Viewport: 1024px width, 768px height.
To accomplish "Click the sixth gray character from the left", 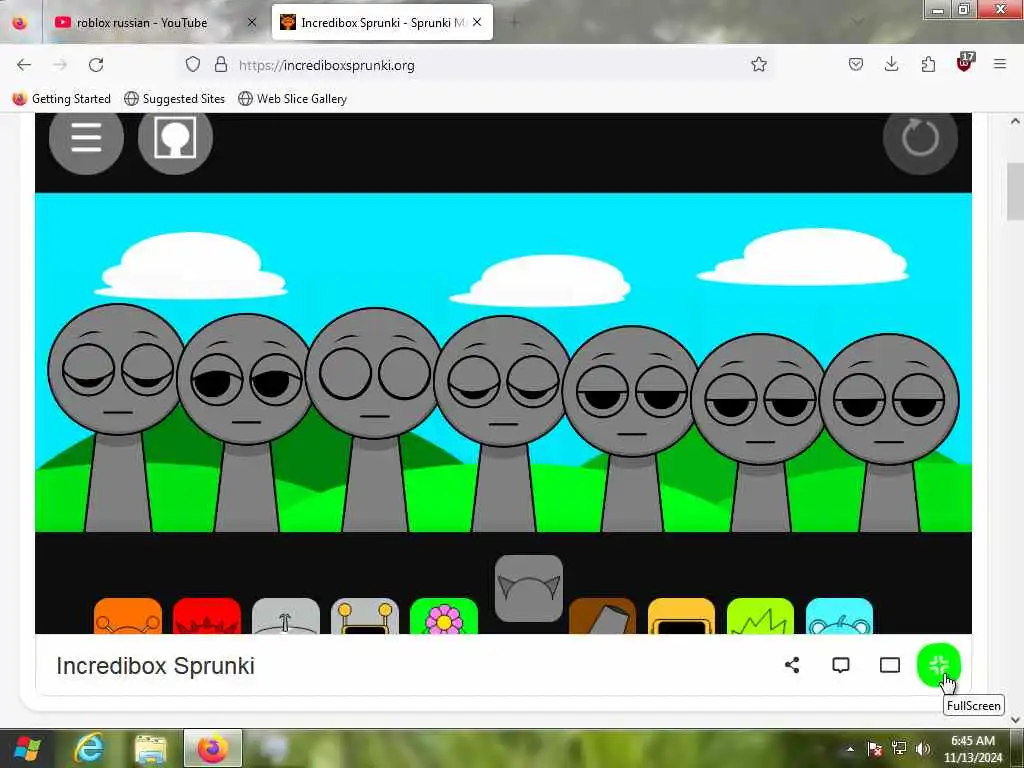I will pyautogui.click(x=760, y=433).
